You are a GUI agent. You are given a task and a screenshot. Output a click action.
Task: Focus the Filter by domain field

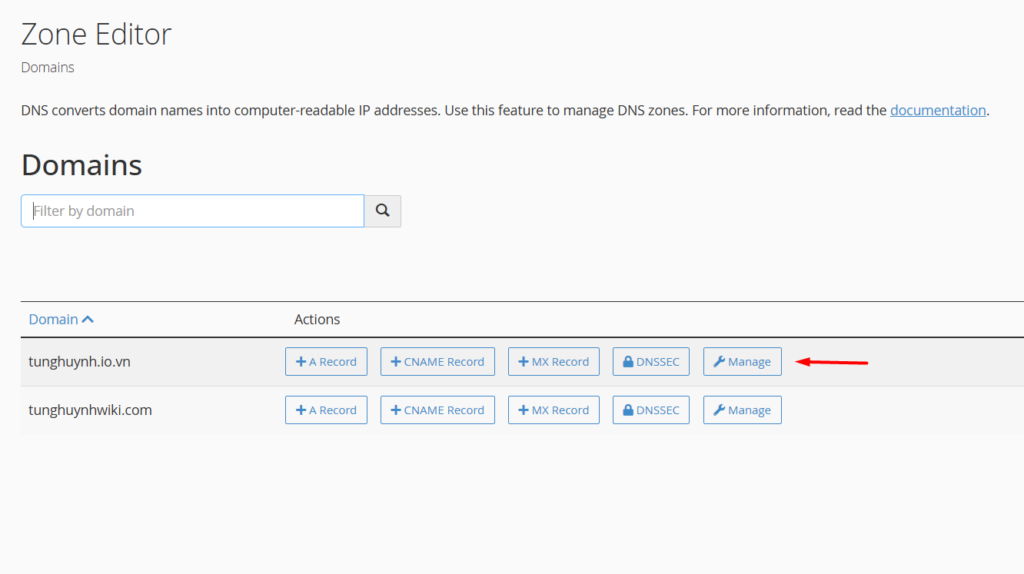[192, 211]
